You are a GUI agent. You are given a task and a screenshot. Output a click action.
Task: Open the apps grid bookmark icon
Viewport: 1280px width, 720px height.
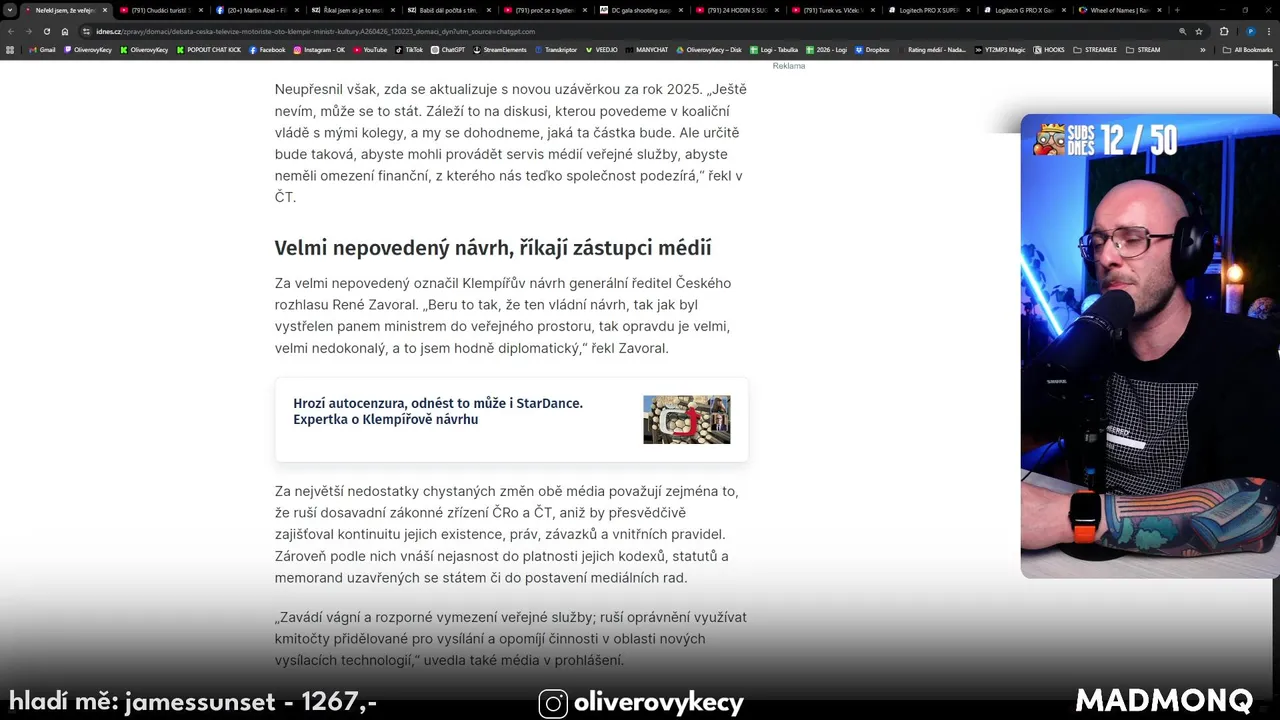[x=10, y=50]
